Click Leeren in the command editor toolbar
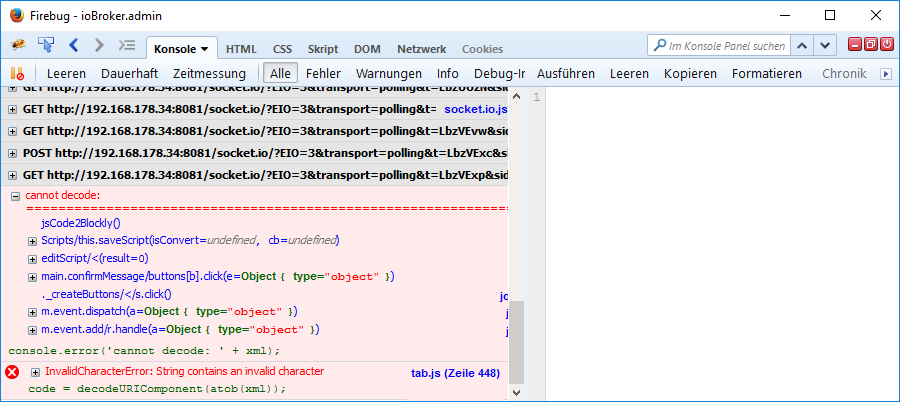Viewport: 900px width, 402px height. [x=629, y=74]
